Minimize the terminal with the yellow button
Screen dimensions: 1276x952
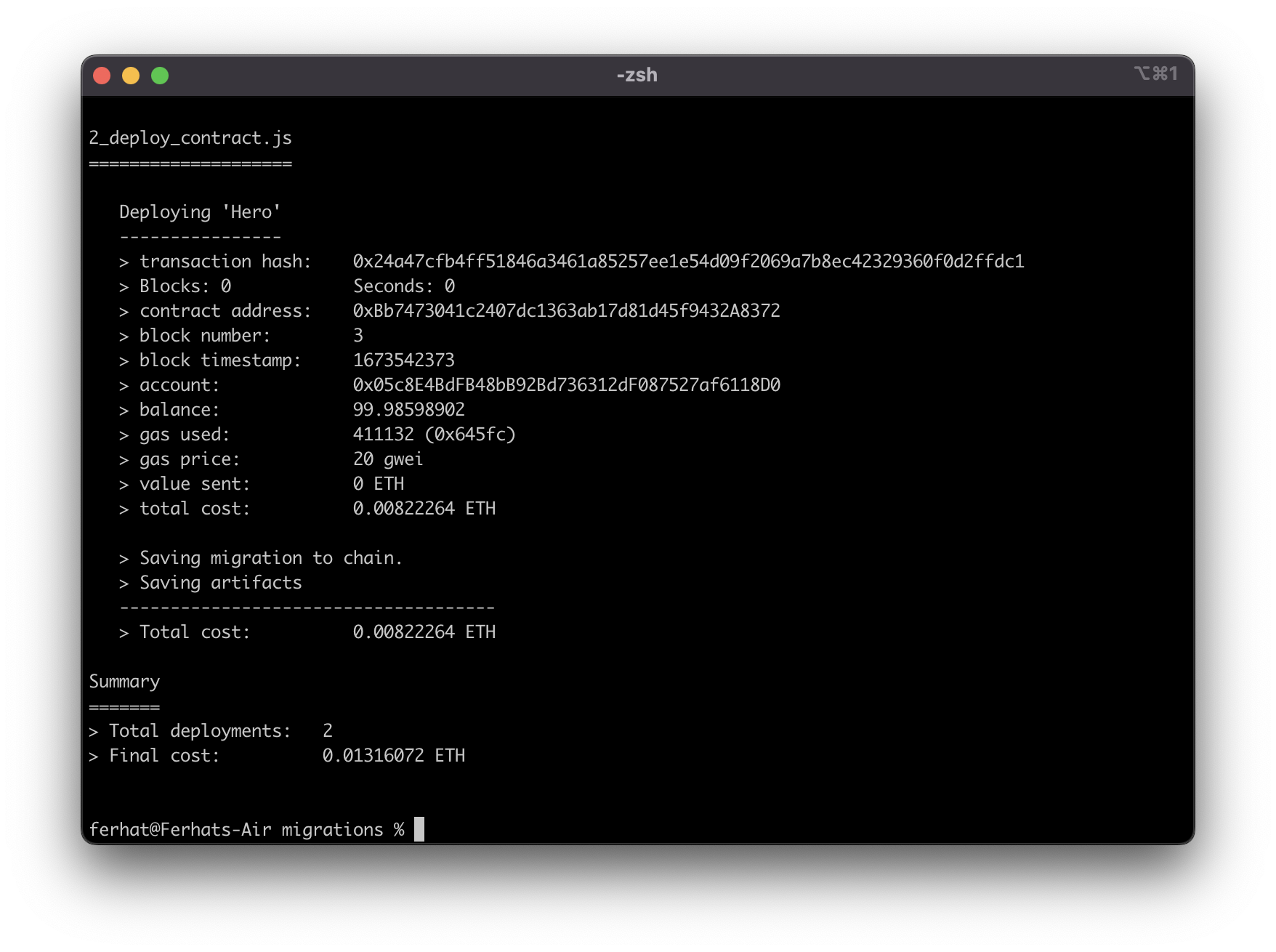131,76
